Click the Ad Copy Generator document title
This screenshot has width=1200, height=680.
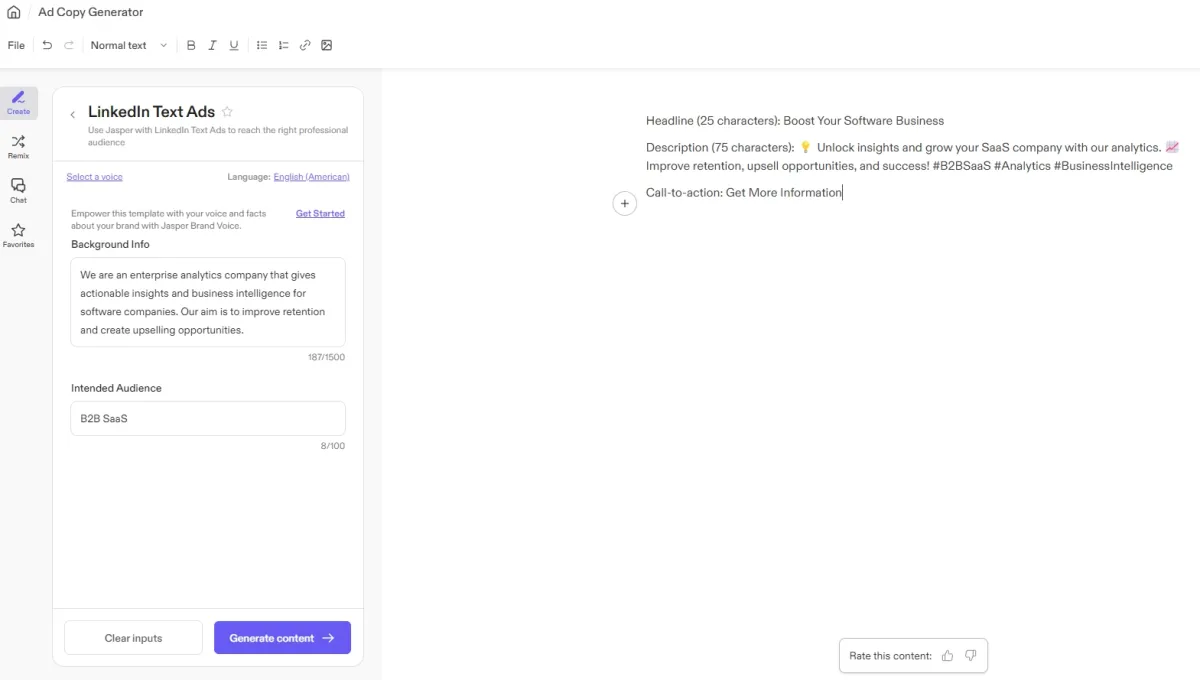[x=91, y=12]
